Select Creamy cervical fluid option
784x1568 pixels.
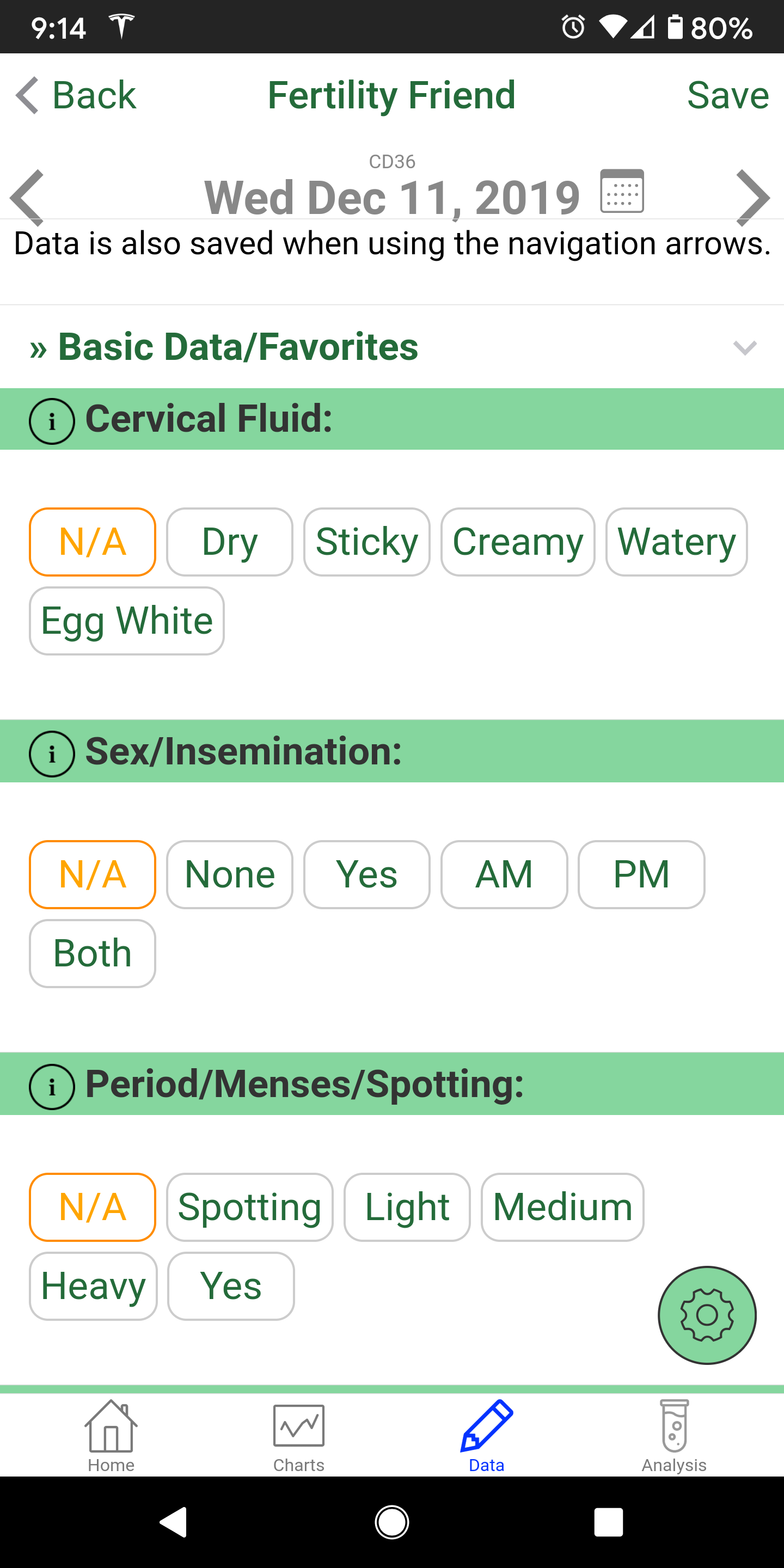click(x=517, y=542)
